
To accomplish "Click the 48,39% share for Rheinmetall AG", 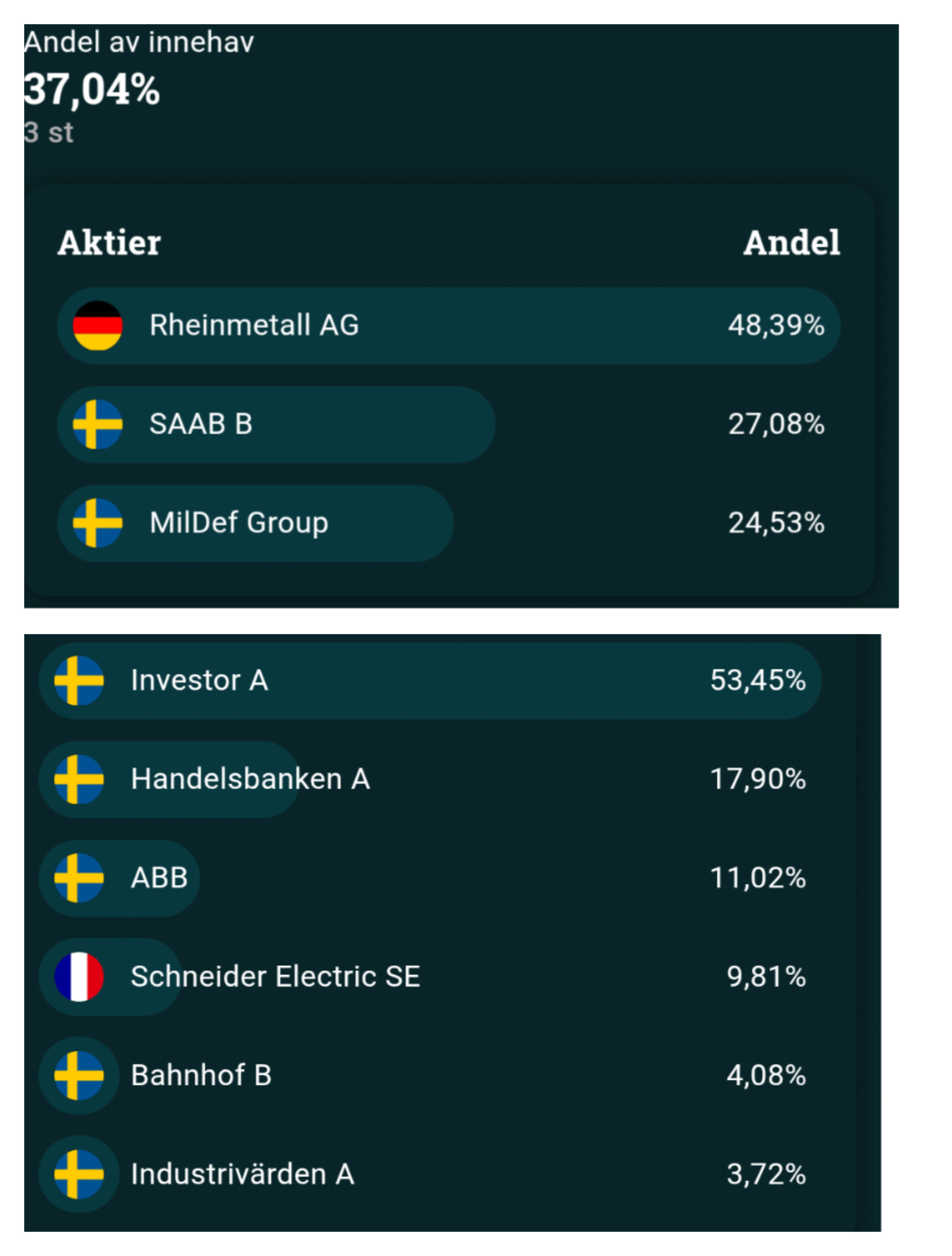I will coord(776,325).
